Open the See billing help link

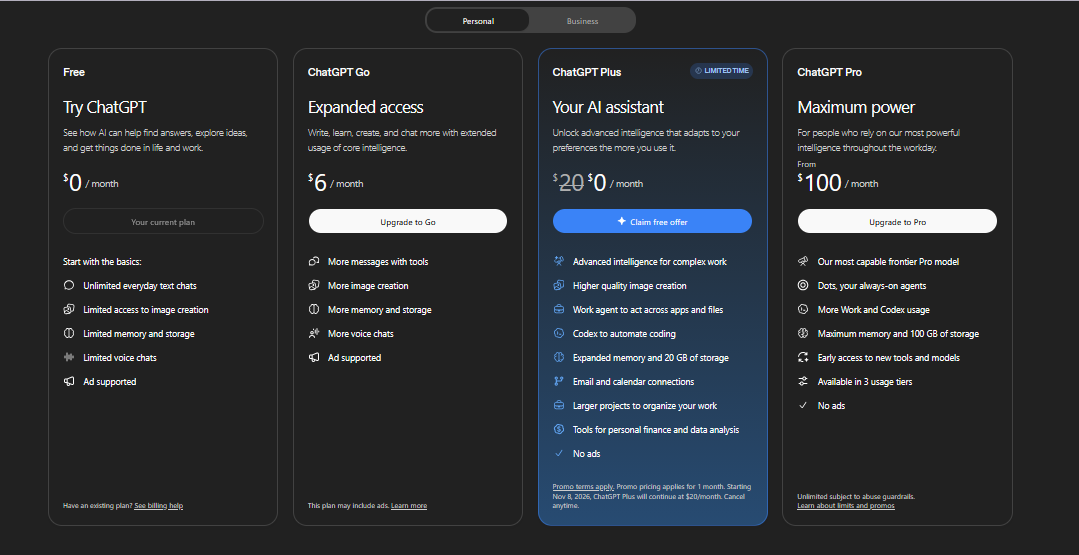159,505
